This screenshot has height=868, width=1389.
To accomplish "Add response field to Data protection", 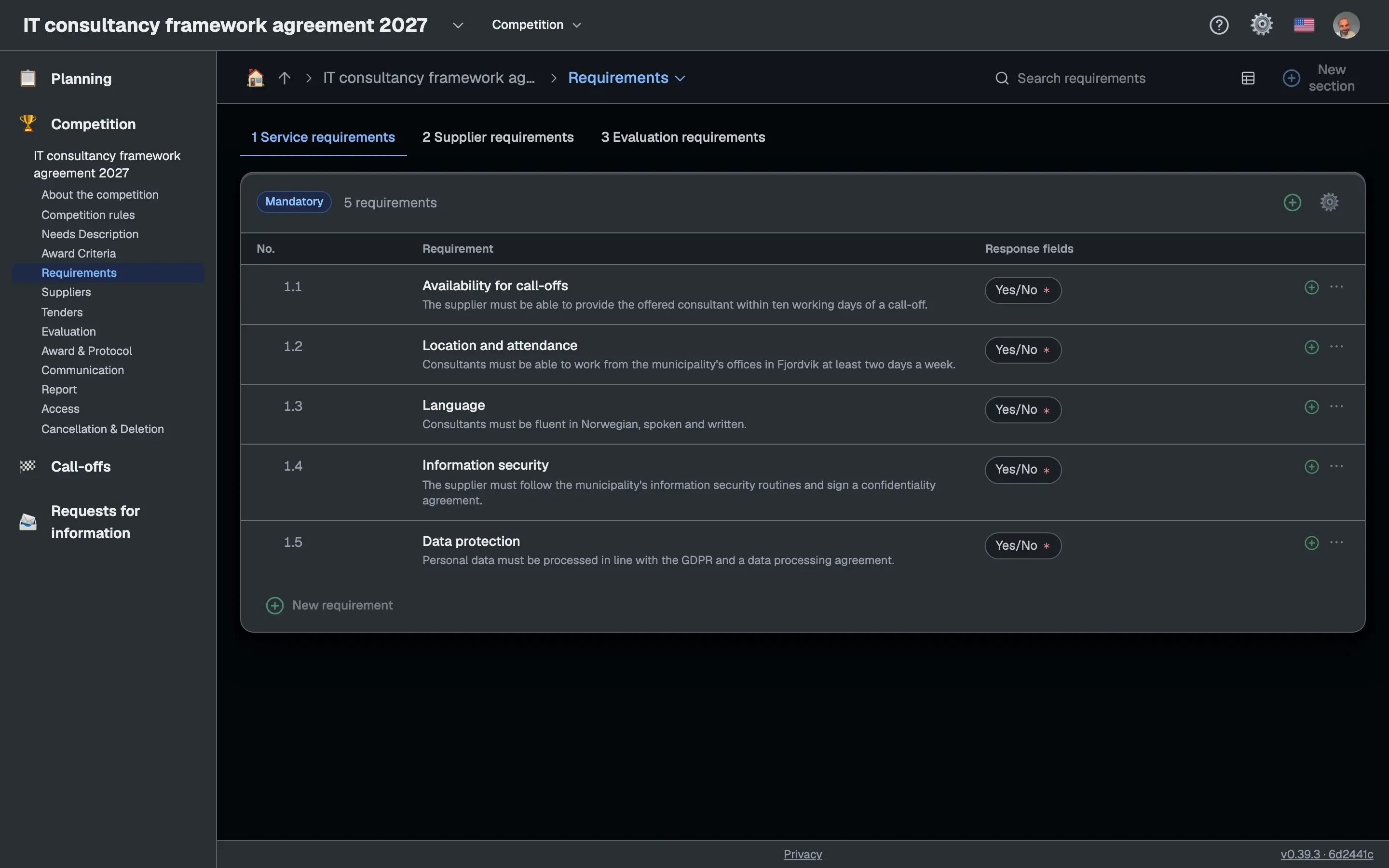I will [1311, 542].
